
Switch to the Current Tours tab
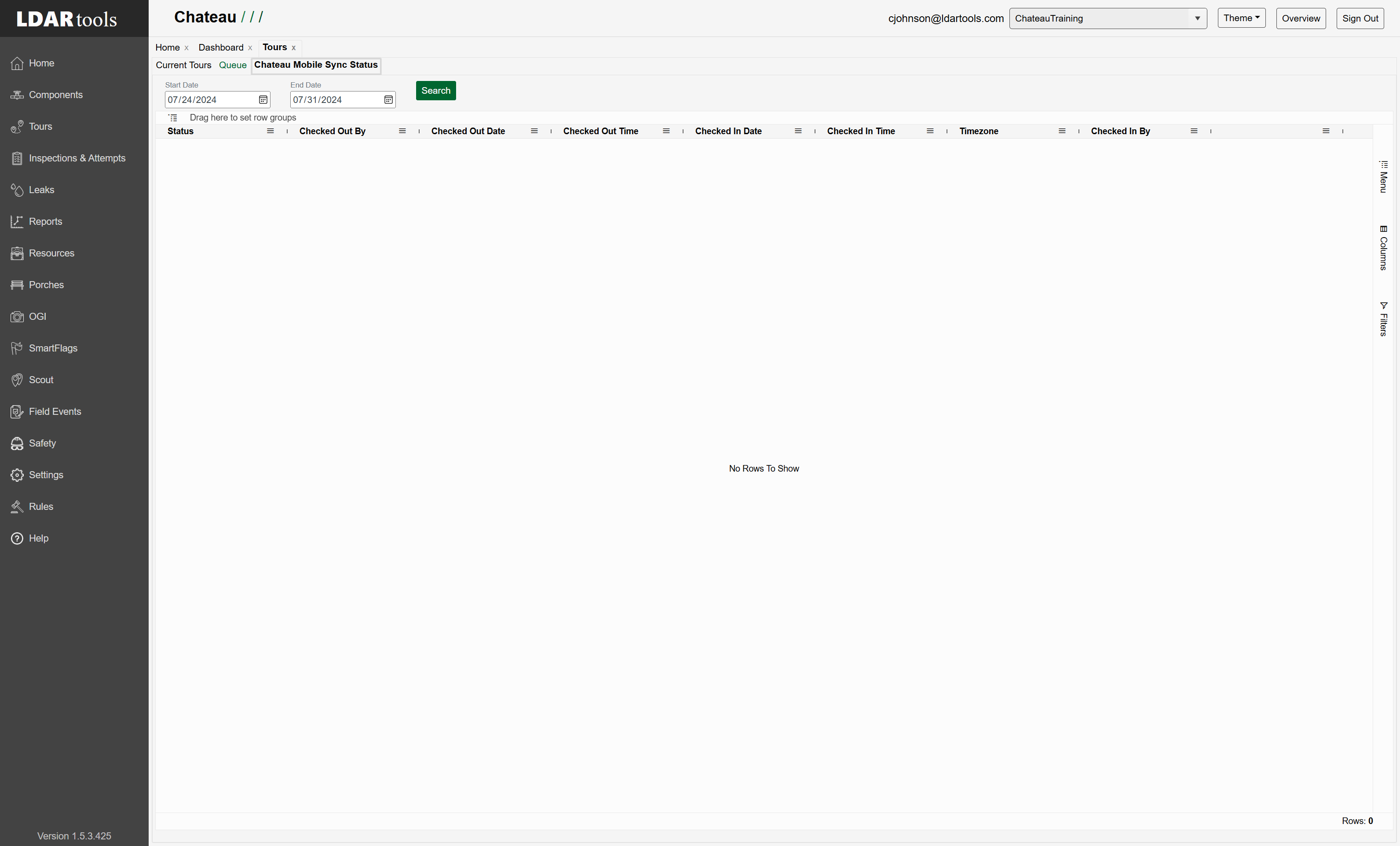point(183,66)
